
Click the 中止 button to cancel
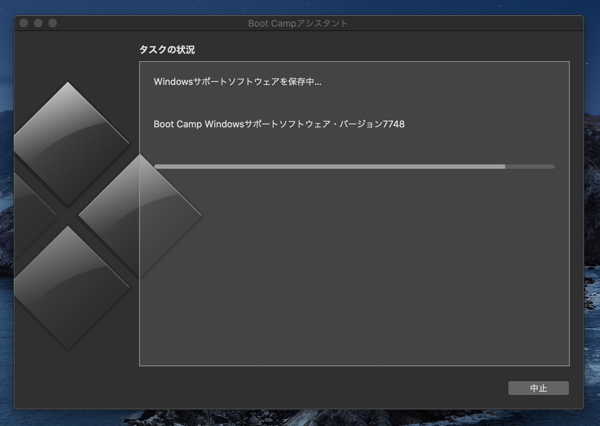[538, 388]
